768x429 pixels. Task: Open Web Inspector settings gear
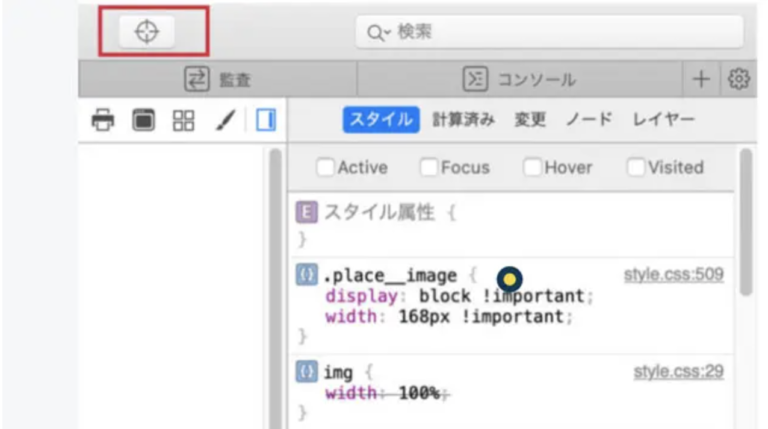(x=739, y=79)
